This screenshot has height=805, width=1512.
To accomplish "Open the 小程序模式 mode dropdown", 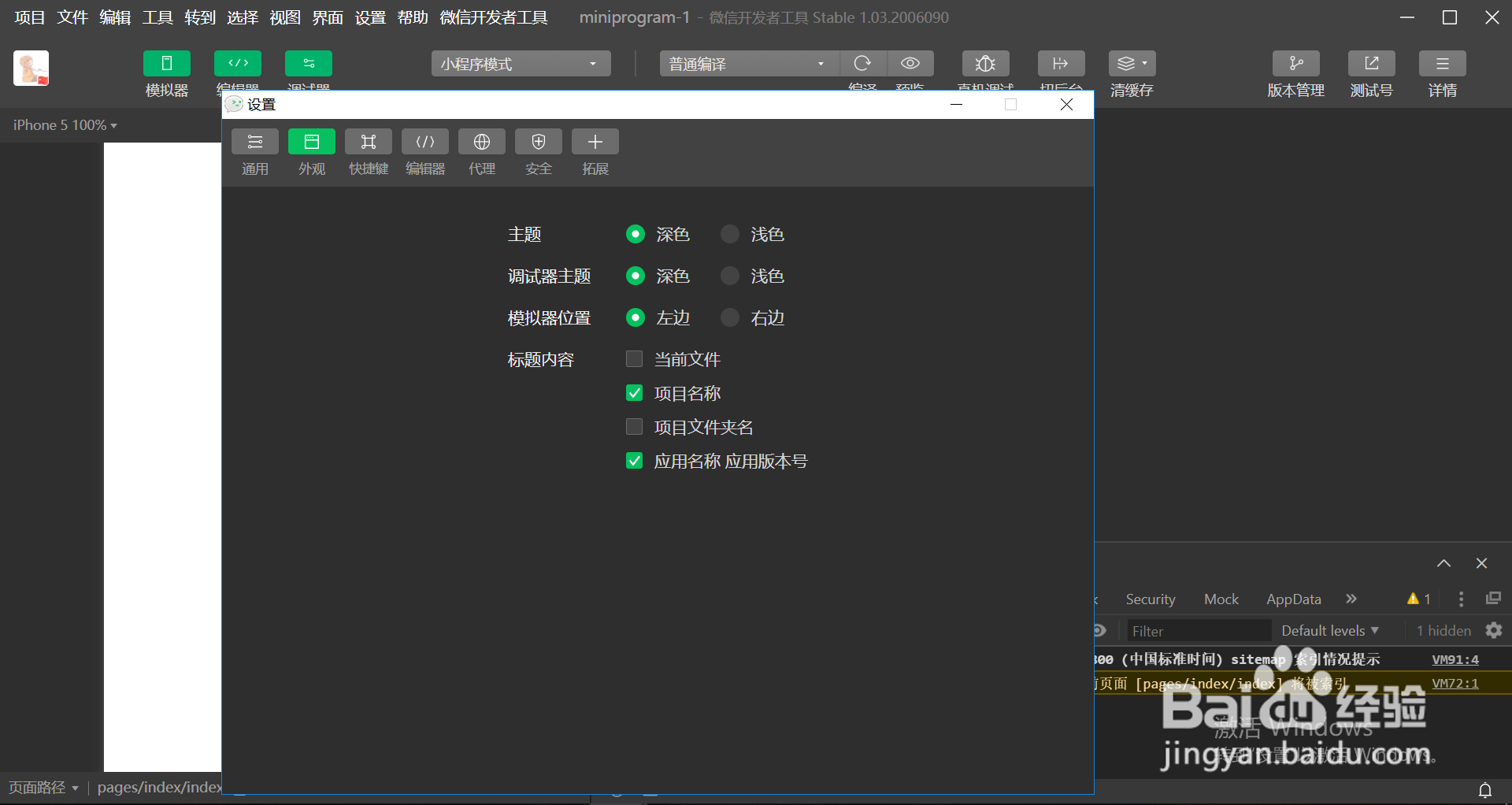I will (521, 64).
